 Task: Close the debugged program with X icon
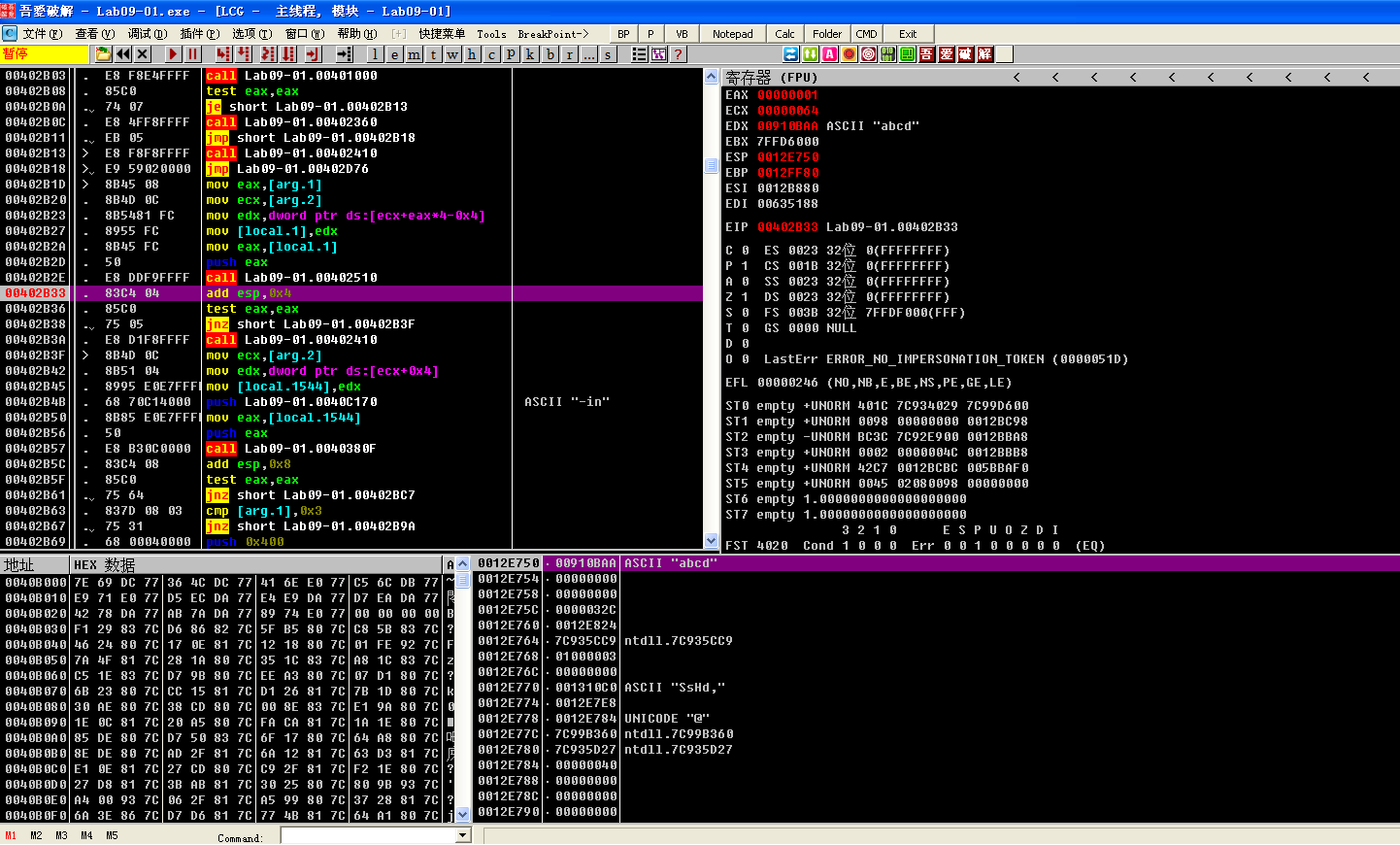pyautogui.click(x=143, y=54)
